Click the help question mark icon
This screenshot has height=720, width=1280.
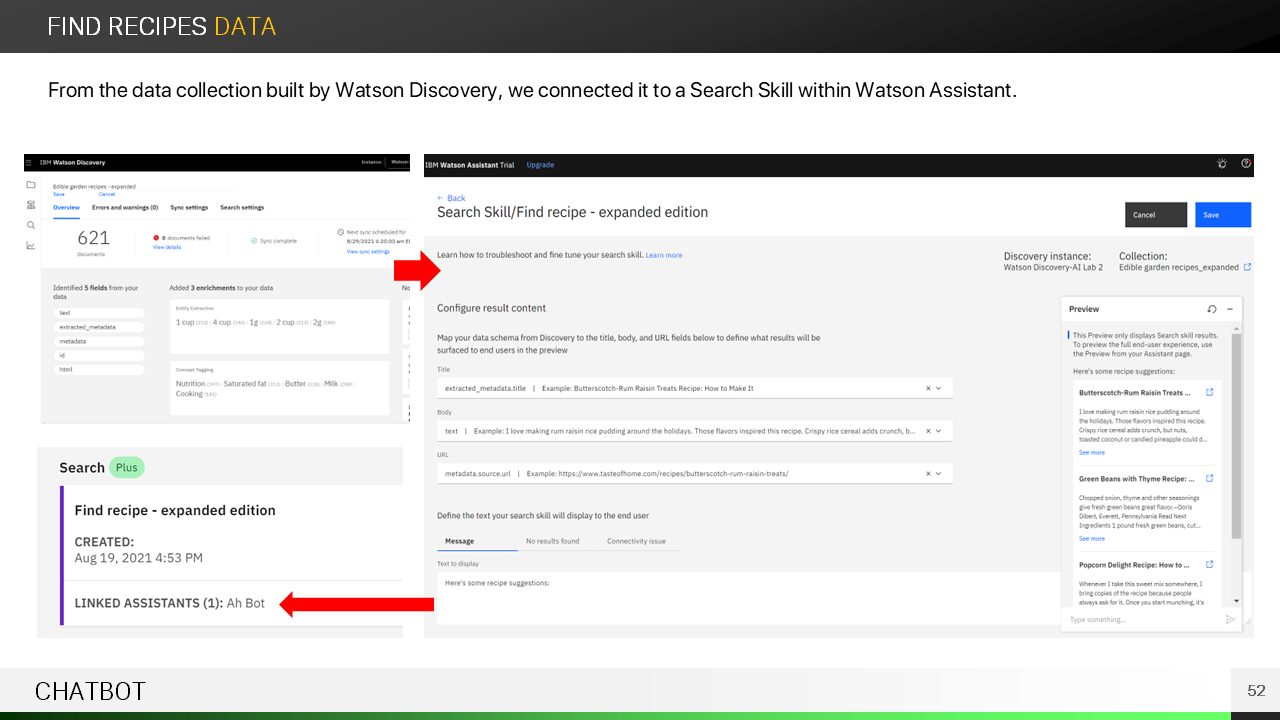(x=1246, y=164)
